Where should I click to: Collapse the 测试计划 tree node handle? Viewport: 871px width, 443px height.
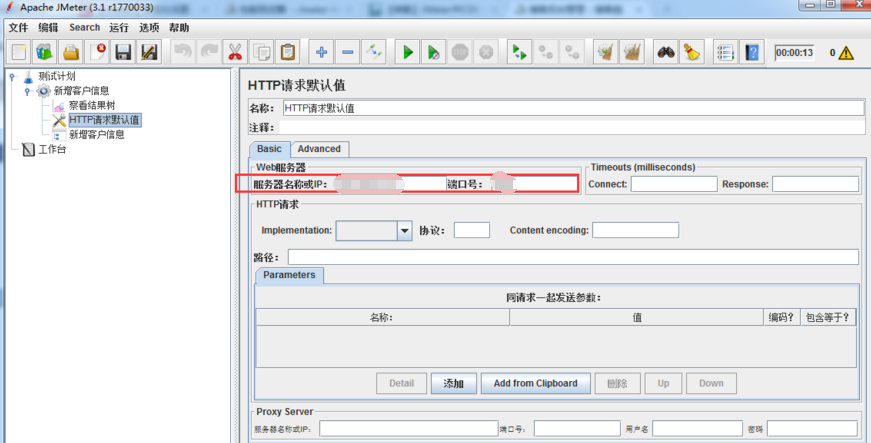(12, 77)
